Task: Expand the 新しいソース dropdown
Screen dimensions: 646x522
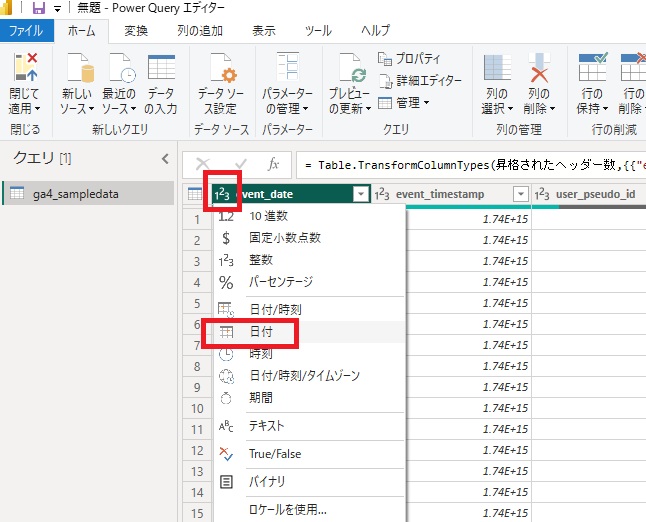Action: pyautogui.click(x=91, y=109)
